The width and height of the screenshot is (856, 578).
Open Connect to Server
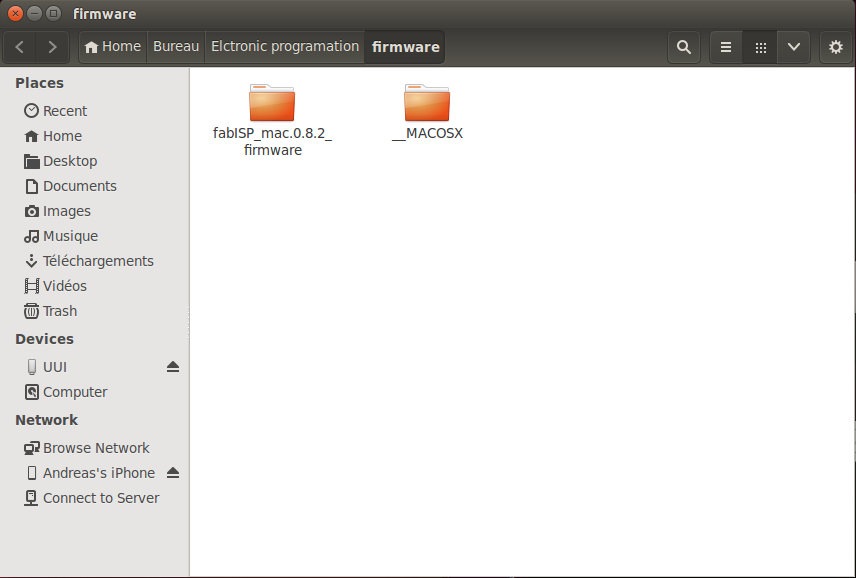click(x=92, y=498)
